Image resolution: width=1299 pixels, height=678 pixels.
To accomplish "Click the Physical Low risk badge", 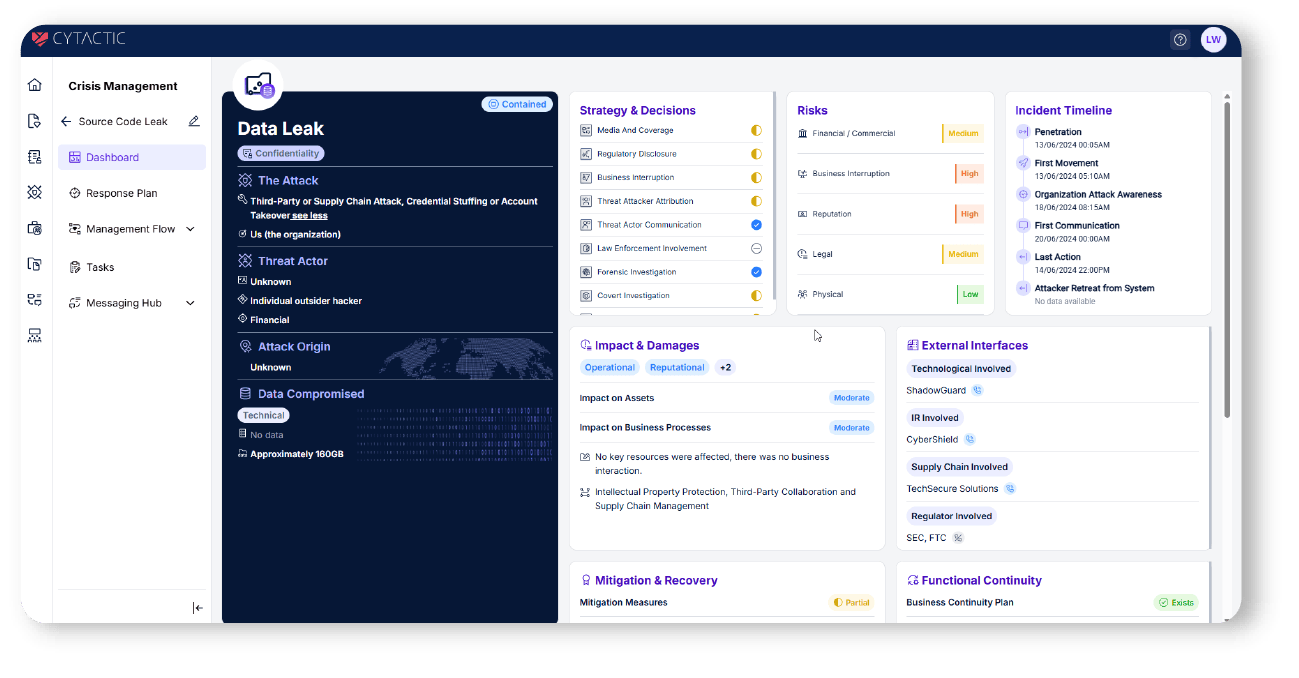I will click(970, 294).
